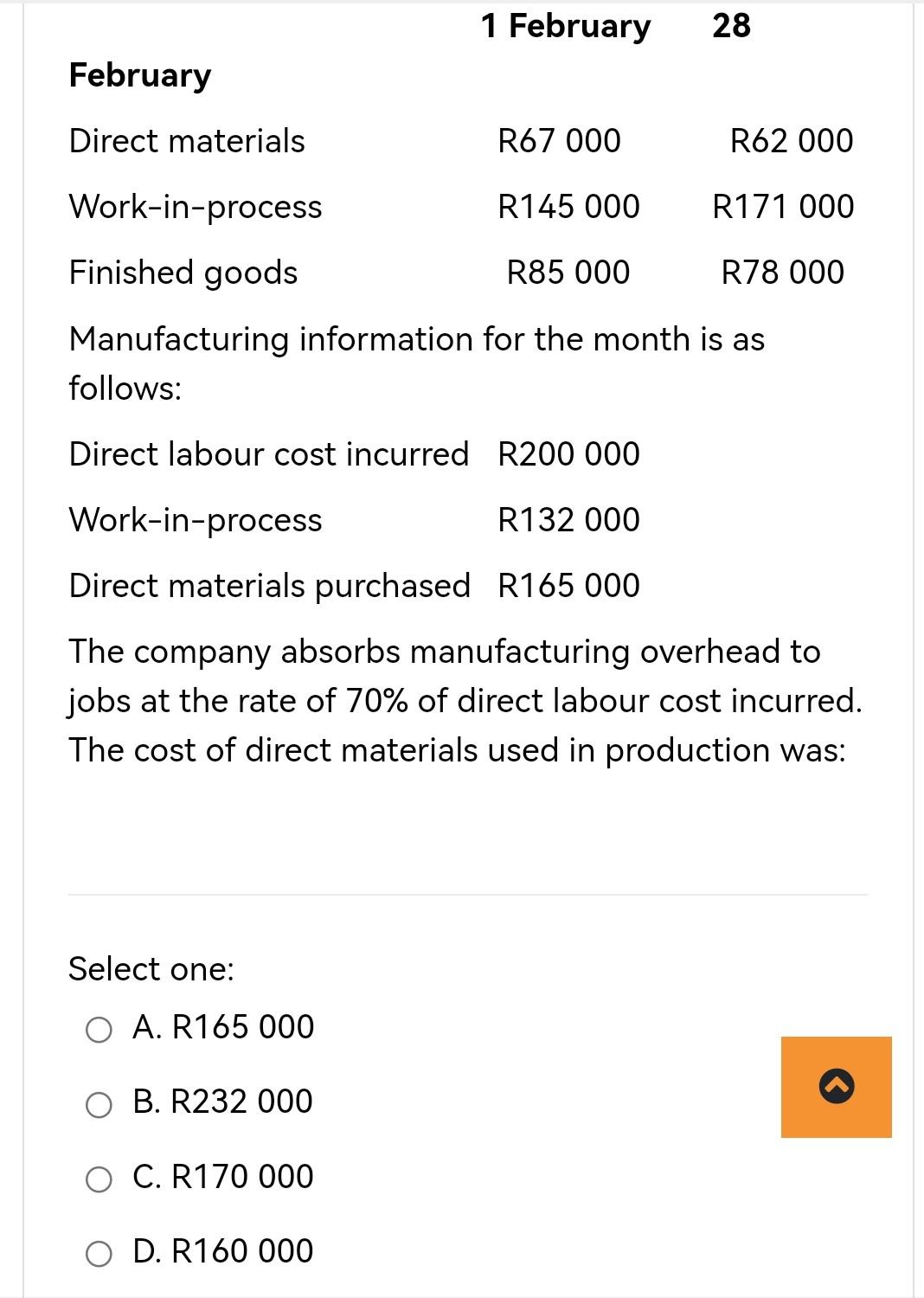The width and height of the screenshot is (924, 1298).
Task: Mark radio button for option D R160 000
Action: pyautogui.click(x=99, y=1253)
